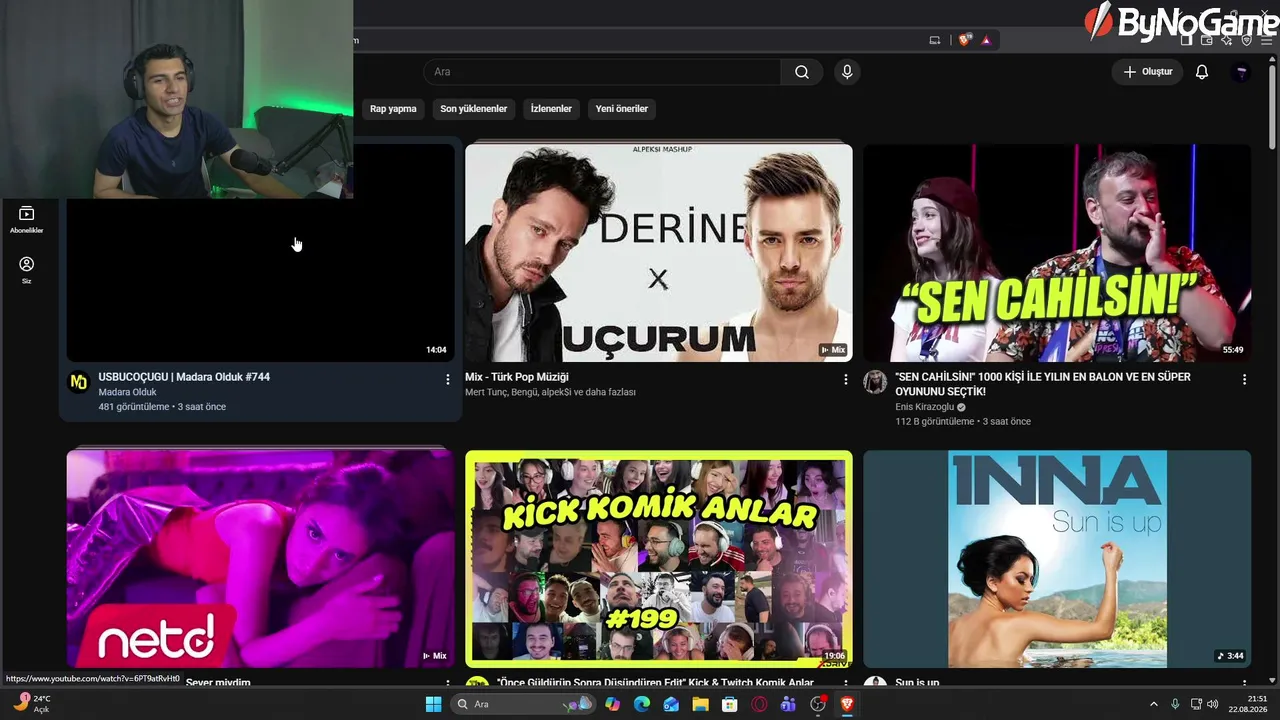This screenshot has width=1280, height=720.
Task: Select the Rap yapma filter chip
Action: (393, 109)
